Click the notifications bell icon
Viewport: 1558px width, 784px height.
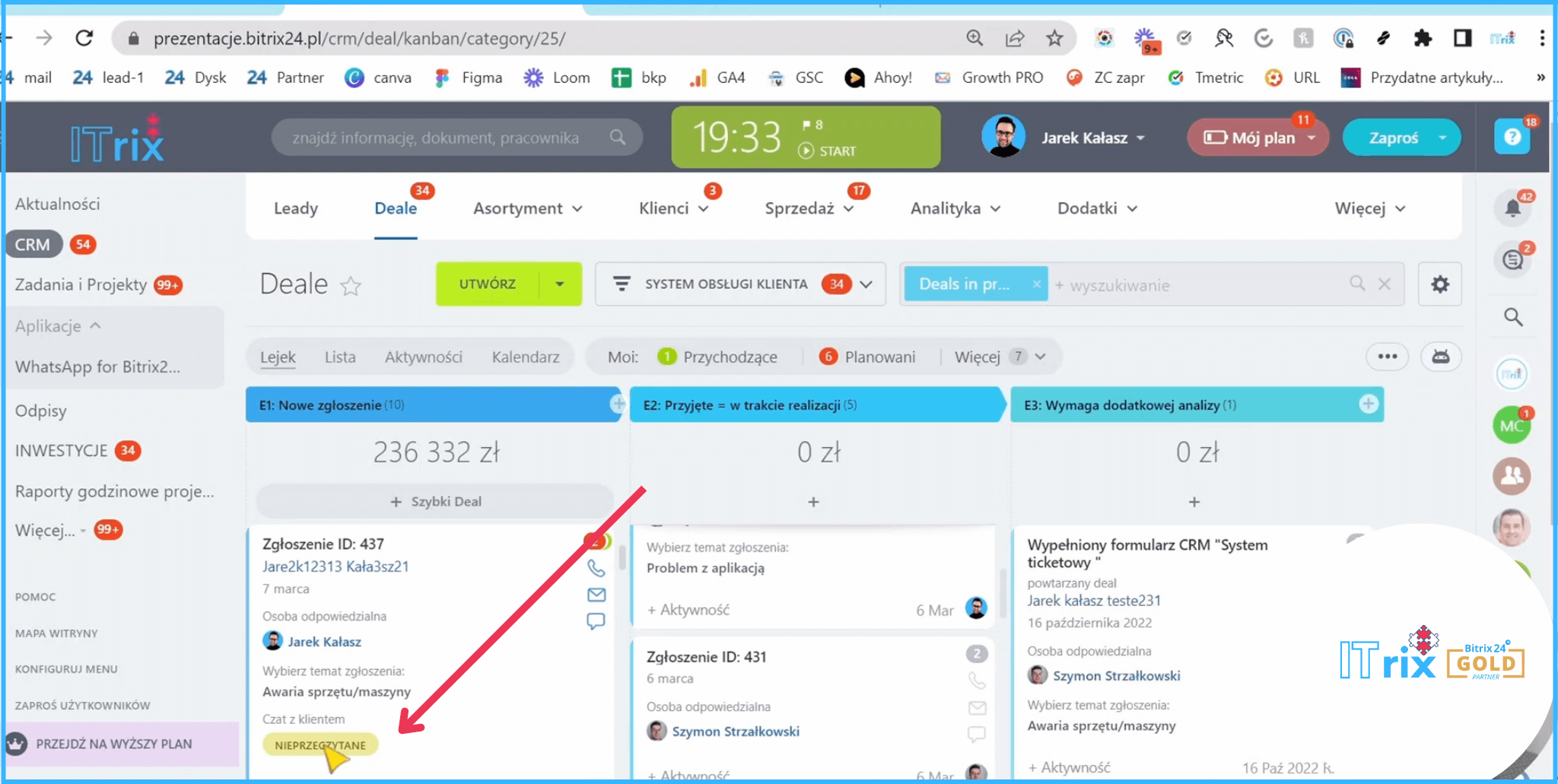coord(1512,208)
